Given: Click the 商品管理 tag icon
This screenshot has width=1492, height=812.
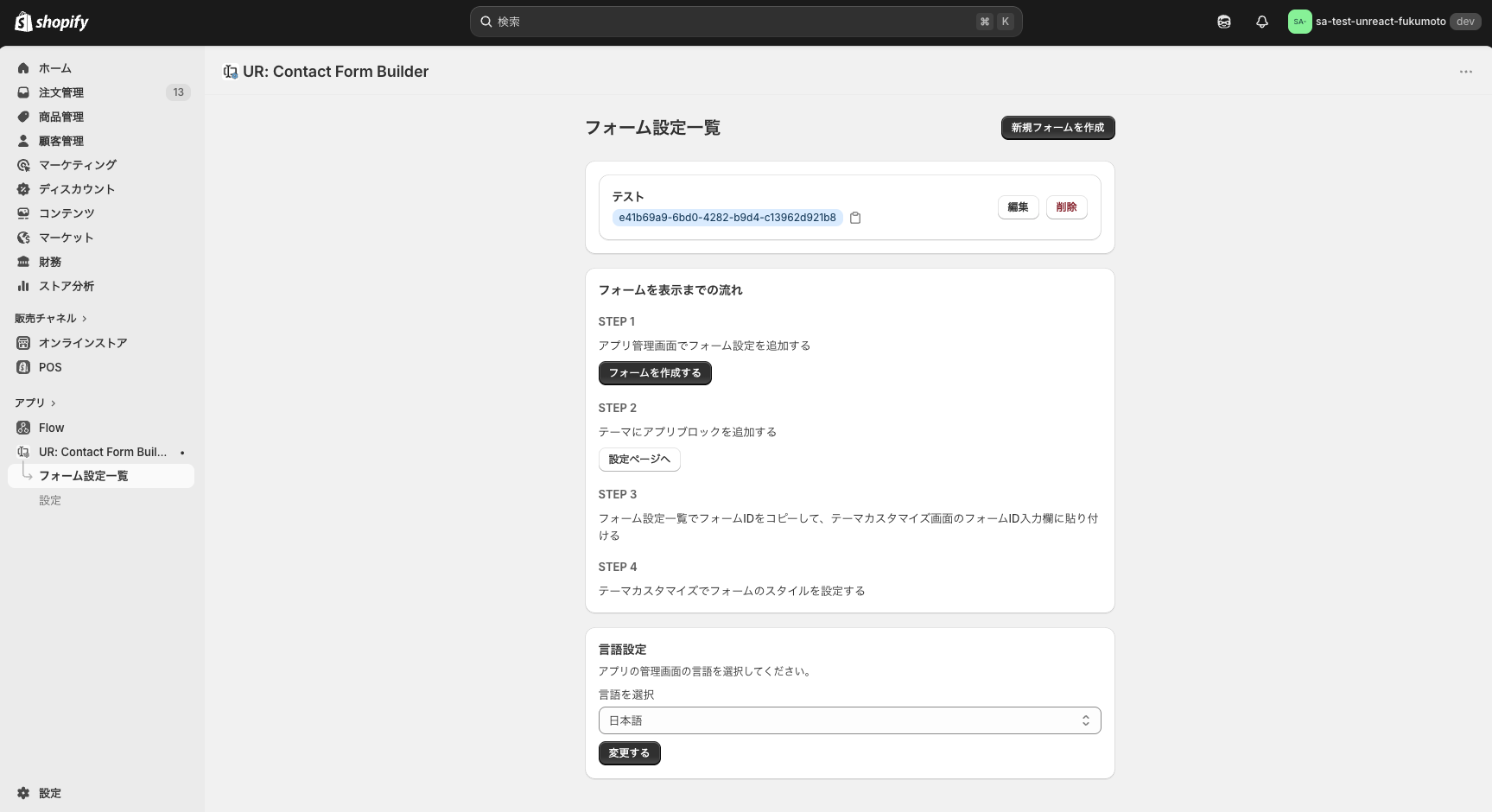Looking at the screenshot, I should click(23, 117).
